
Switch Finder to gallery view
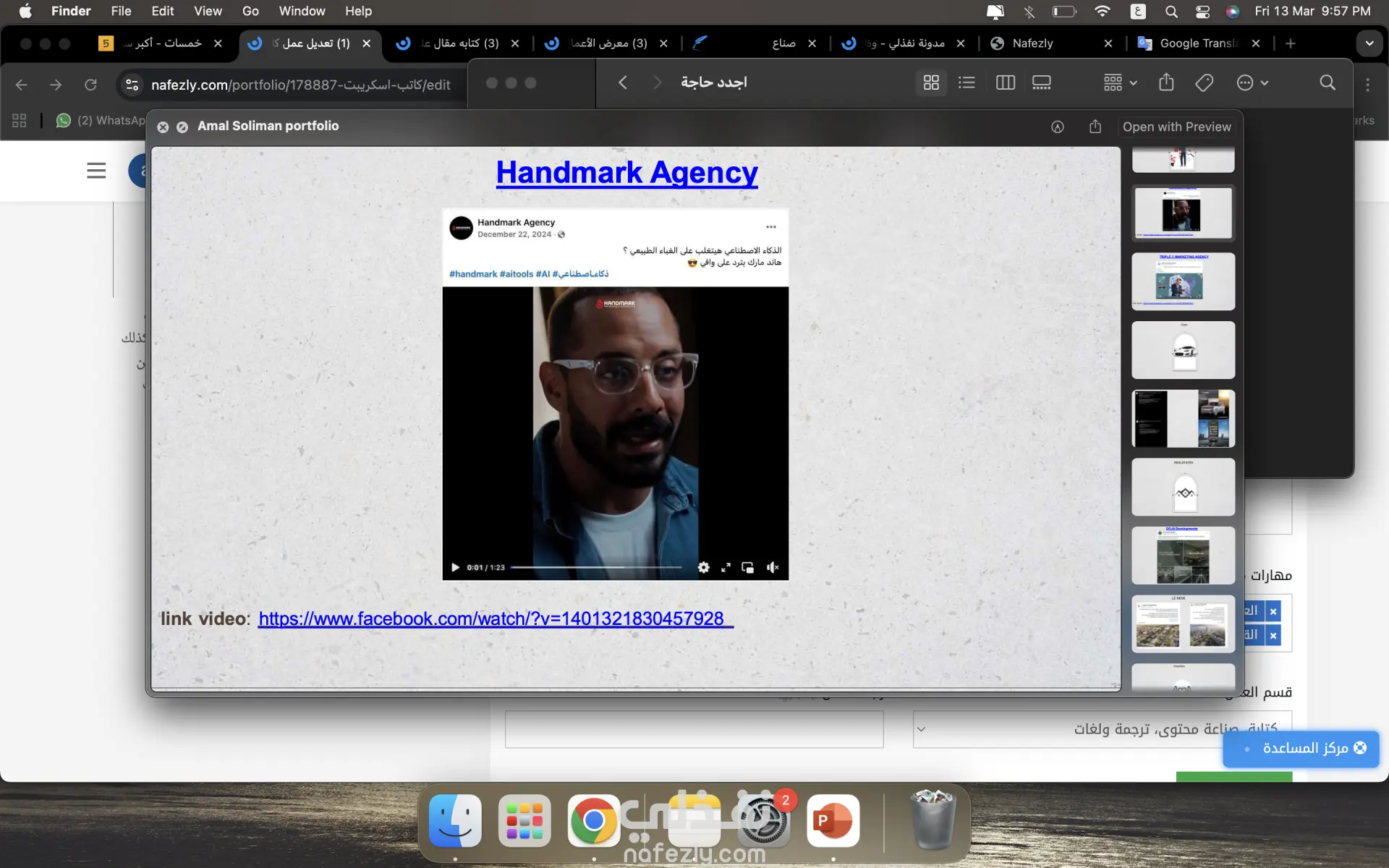[1041, 82]
